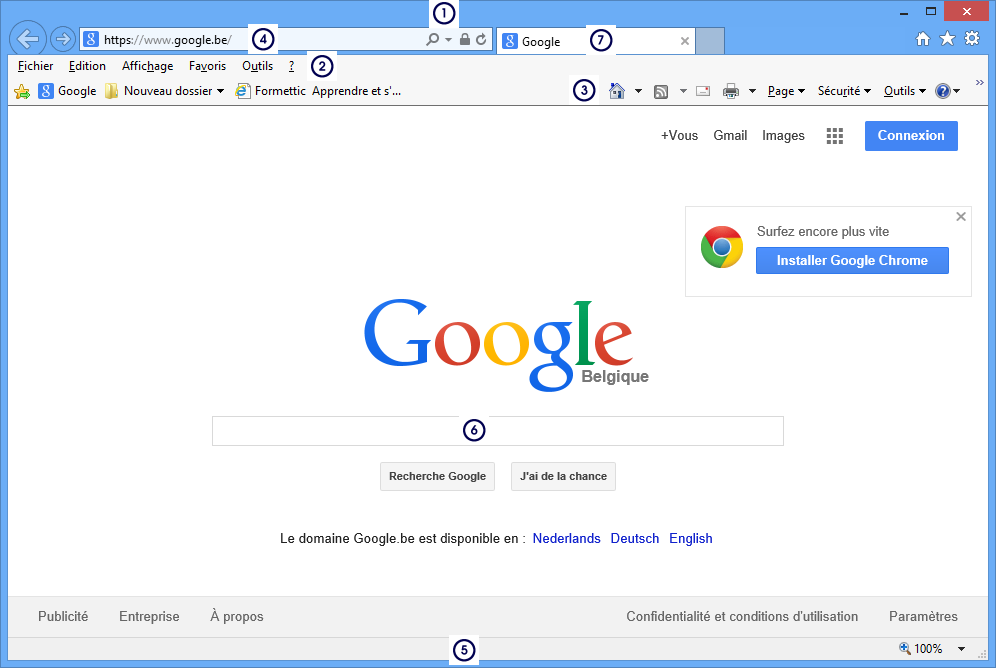Click the Read mail envelope icon

pyautogui.click(x=703, y=91)
